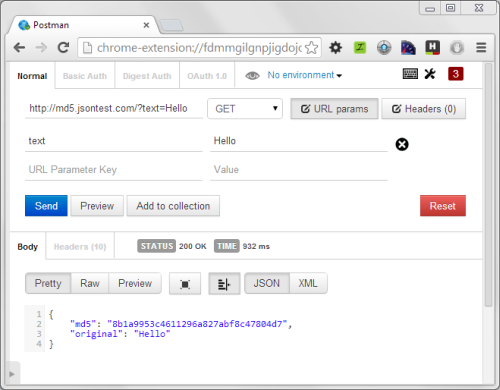Toggle line wrapping icon in response

coord(224,284)
